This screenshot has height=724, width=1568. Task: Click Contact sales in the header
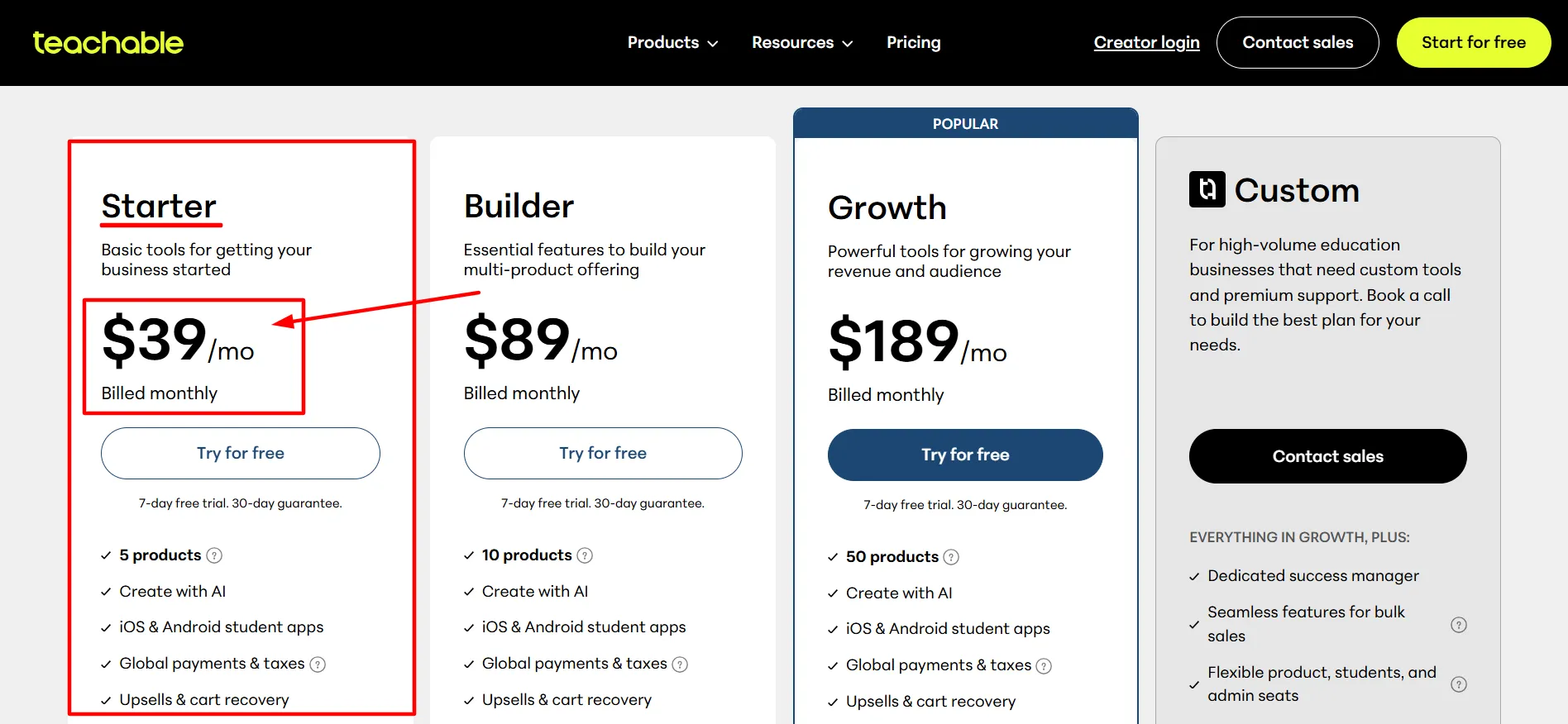point(1298,42)
